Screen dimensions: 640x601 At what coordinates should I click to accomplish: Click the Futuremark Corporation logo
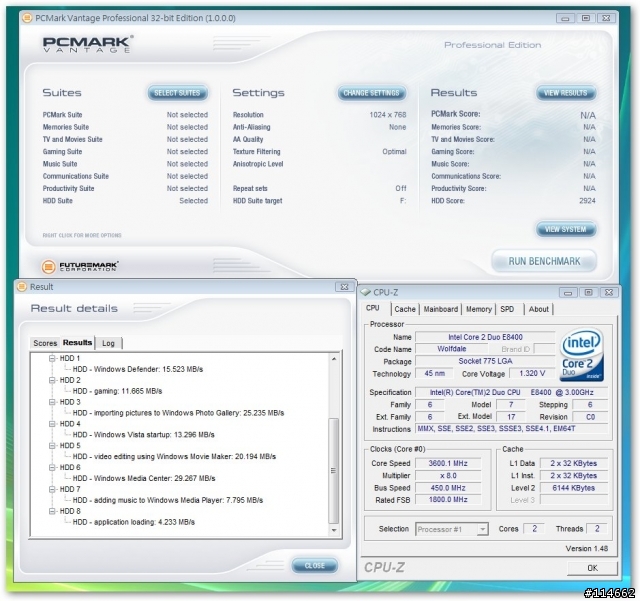[80, 266]
